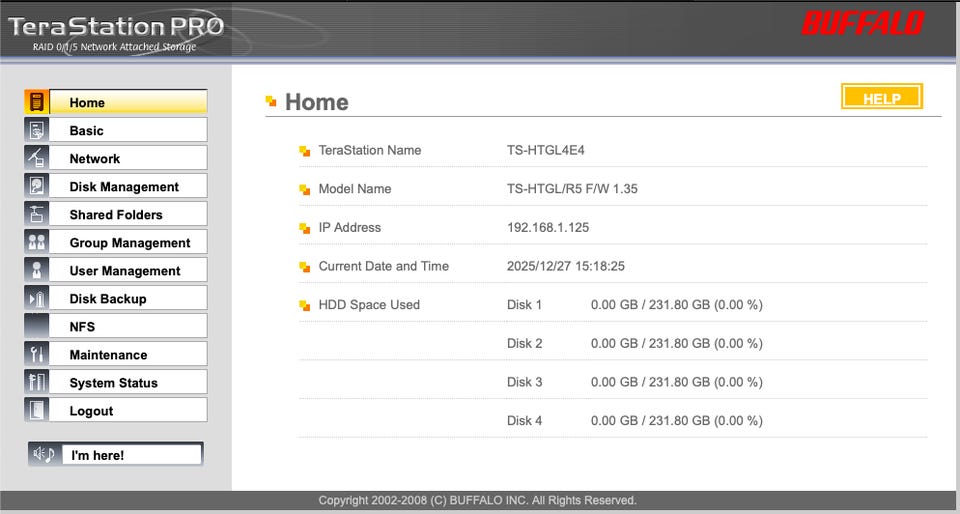Image resolution: width=960 pixels, height=514 pixels.
Task: Select the NFS menu entry
Action: [x=128, y=326]
